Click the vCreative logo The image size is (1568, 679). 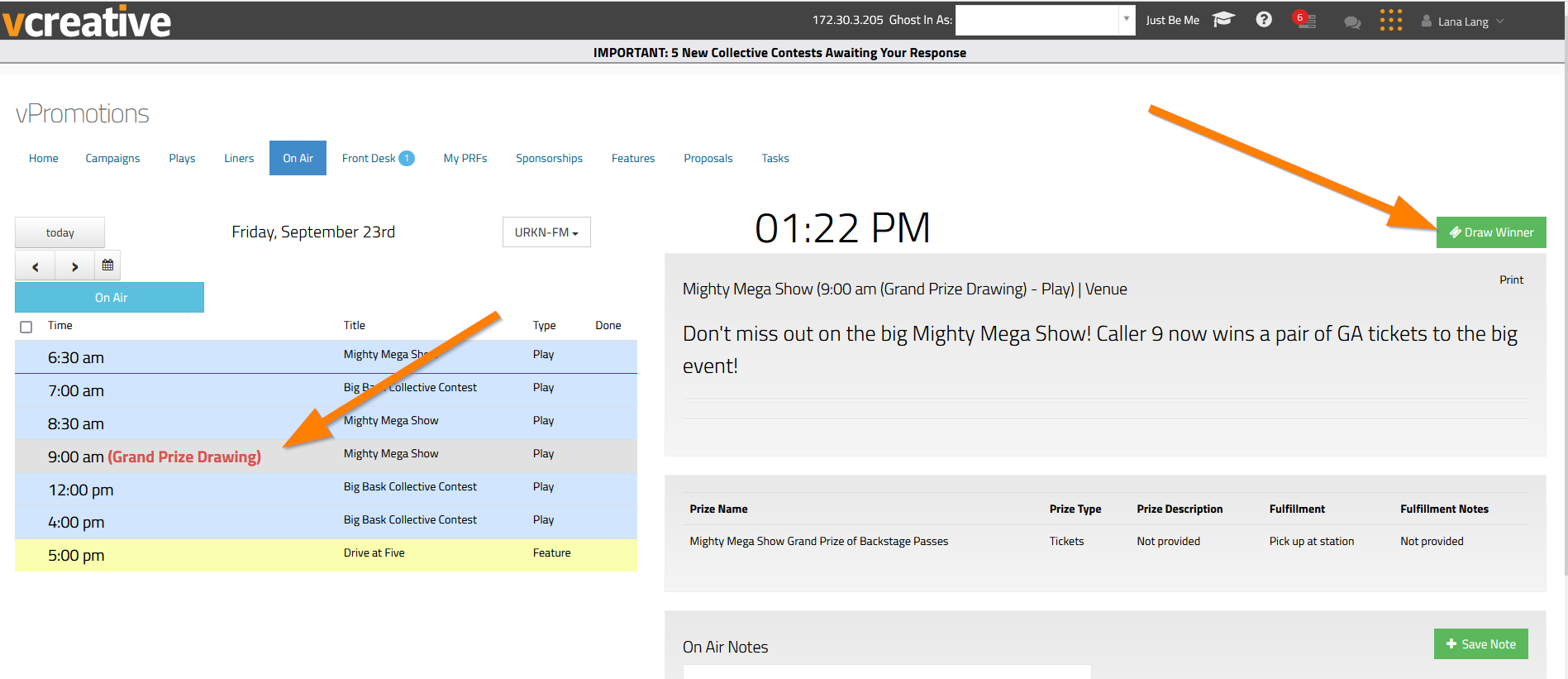[86, 22]
